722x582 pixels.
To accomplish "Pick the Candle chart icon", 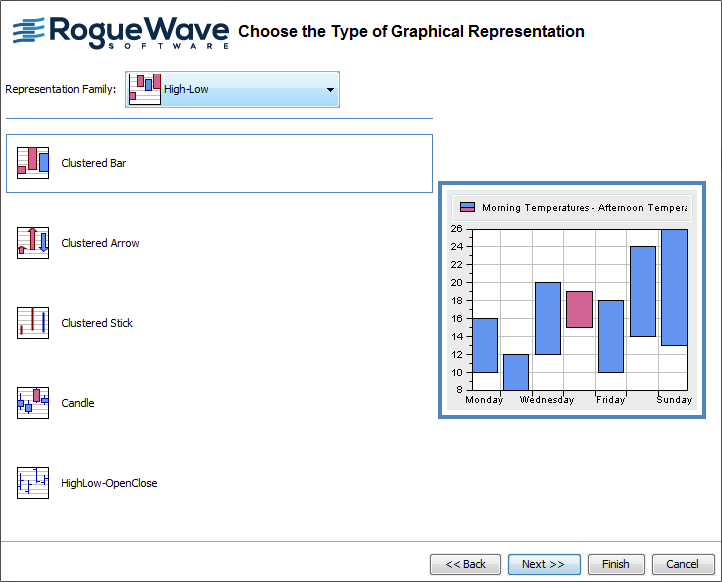I will click(x=33, y=403).
